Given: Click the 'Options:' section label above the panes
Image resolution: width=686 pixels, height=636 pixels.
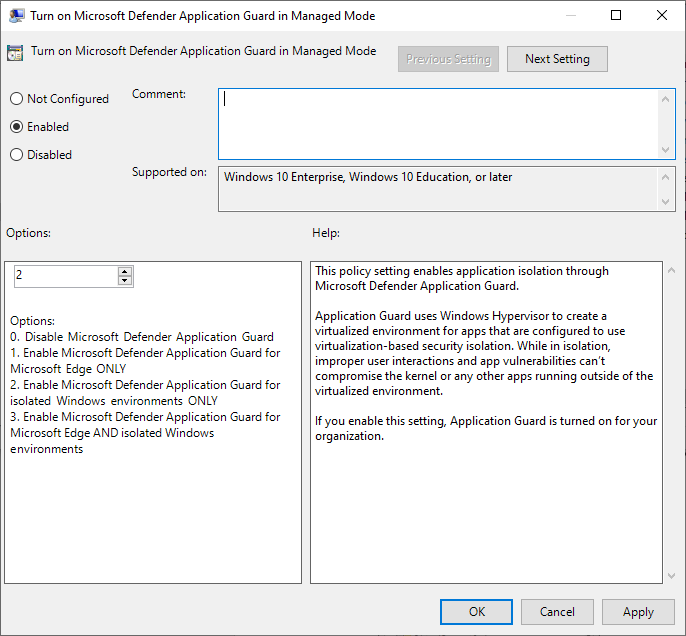Looking at the screenshot, I should click(28, 233).
